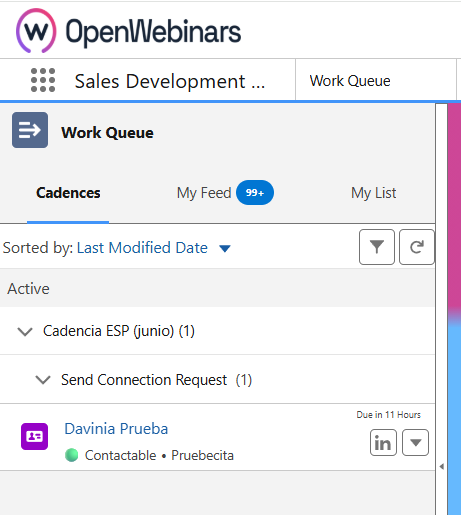Collapse the Send Connection Request step
This screenshot has width=461, height=515.
click(x=43, y=380)
